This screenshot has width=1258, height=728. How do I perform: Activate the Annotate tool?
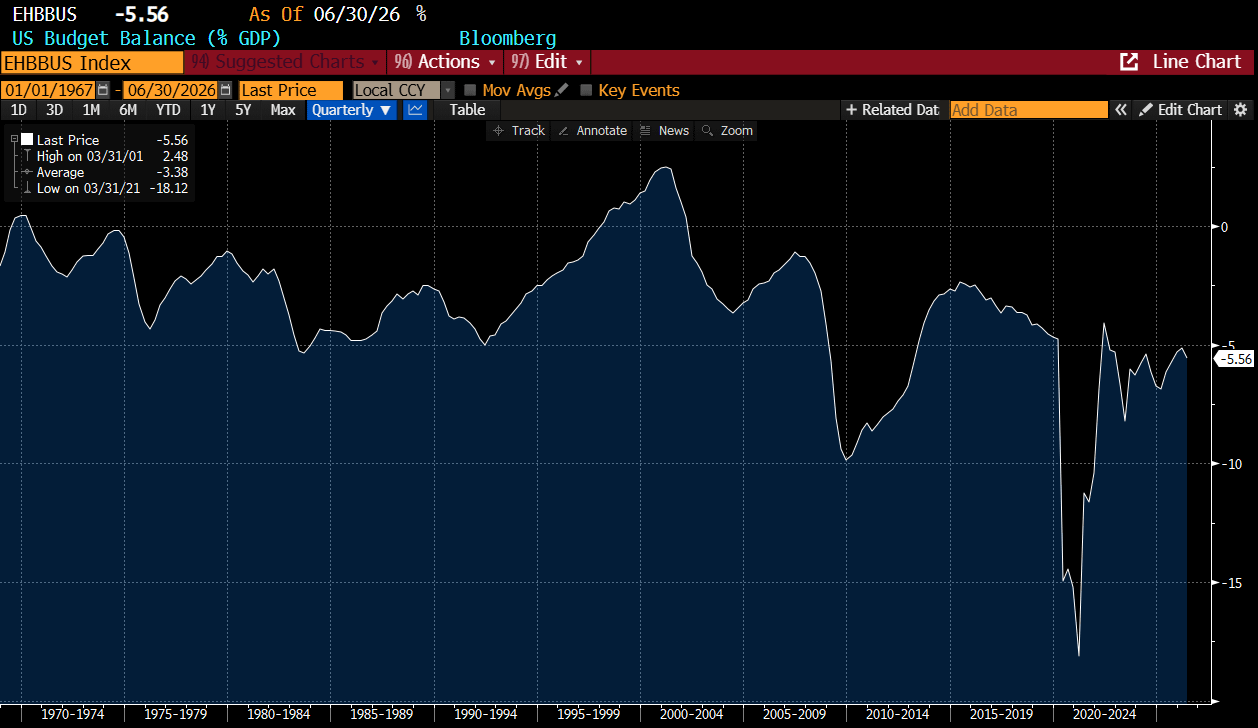592,131
